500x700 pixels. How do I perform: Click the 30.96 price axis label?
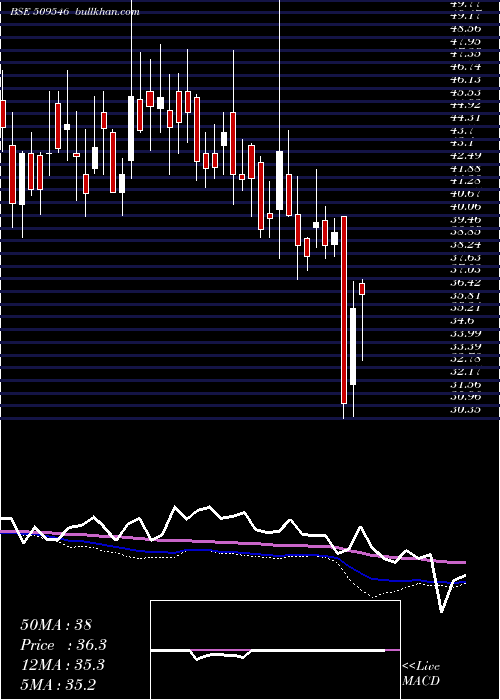tap(465, 396)
